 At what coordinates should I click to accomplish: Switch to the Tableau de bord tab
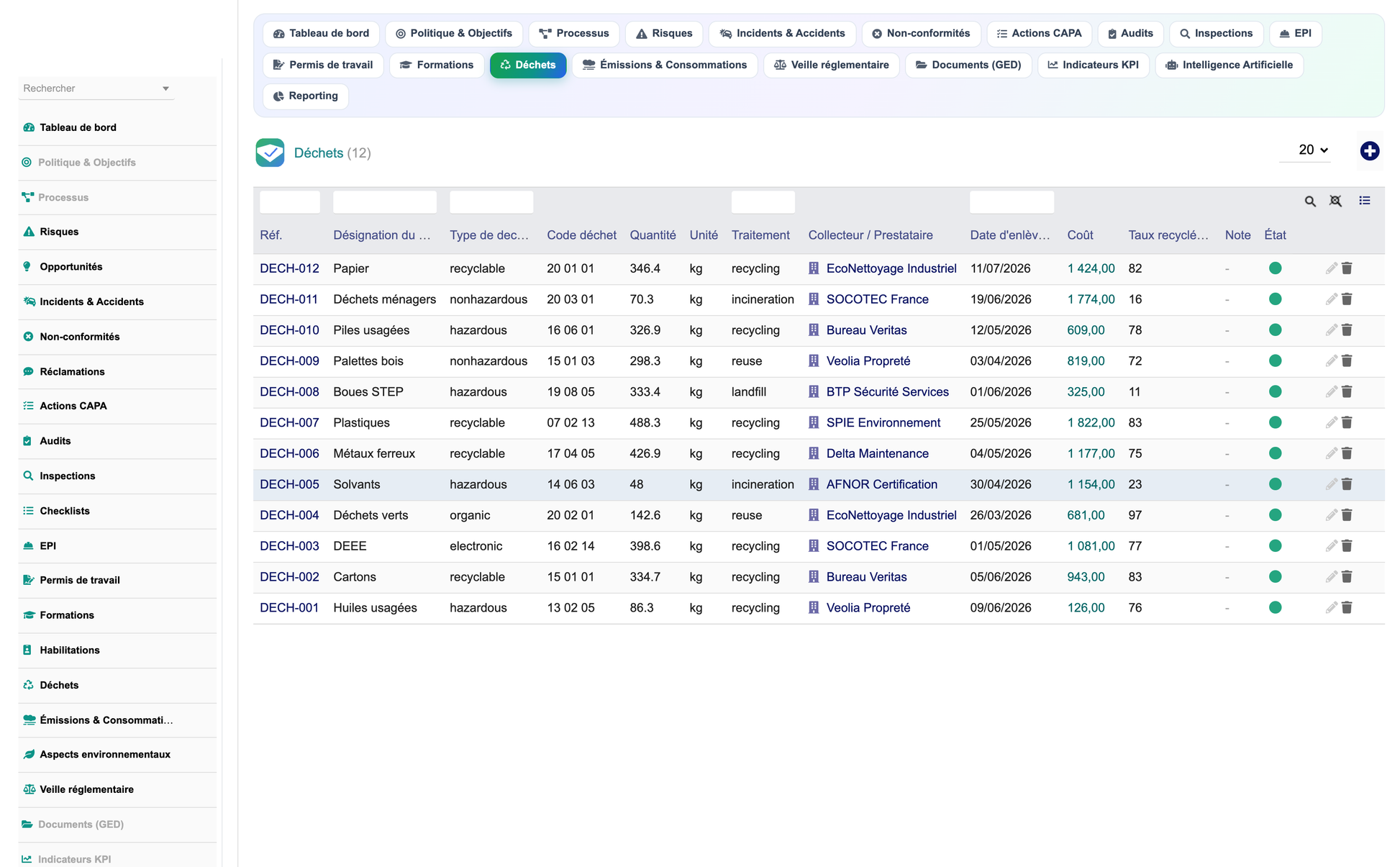[321, 34]
